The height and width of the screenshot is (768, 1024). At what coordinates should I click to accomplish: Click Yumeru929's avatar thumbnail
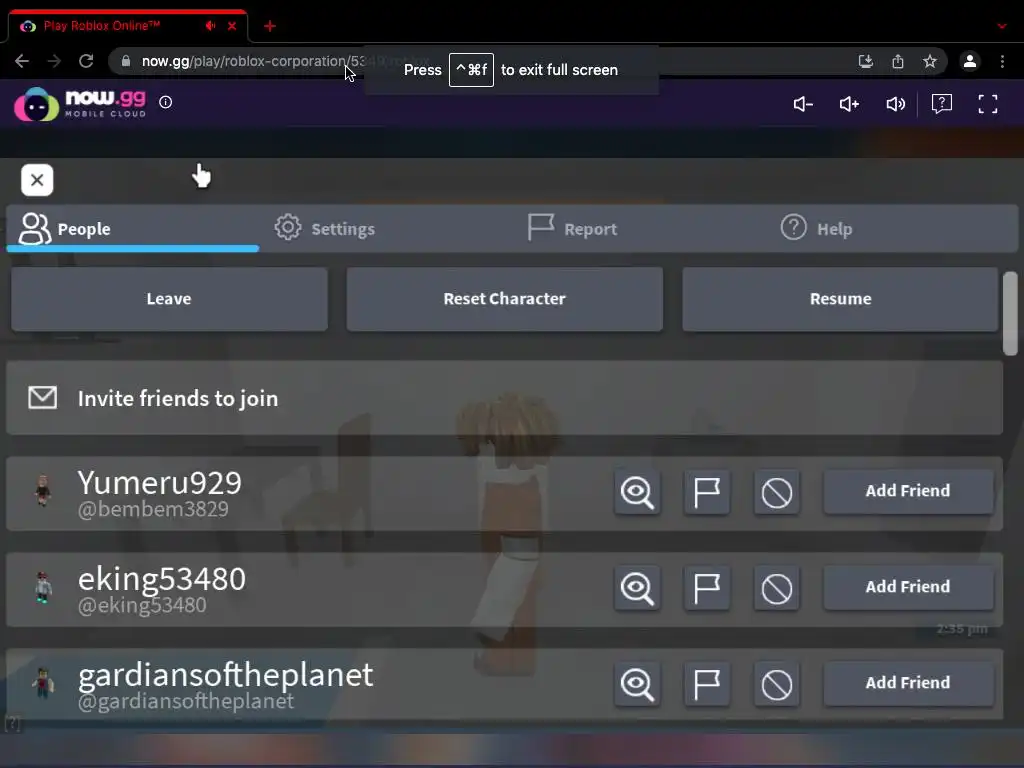pyautogui.click(x=43, y=490)
